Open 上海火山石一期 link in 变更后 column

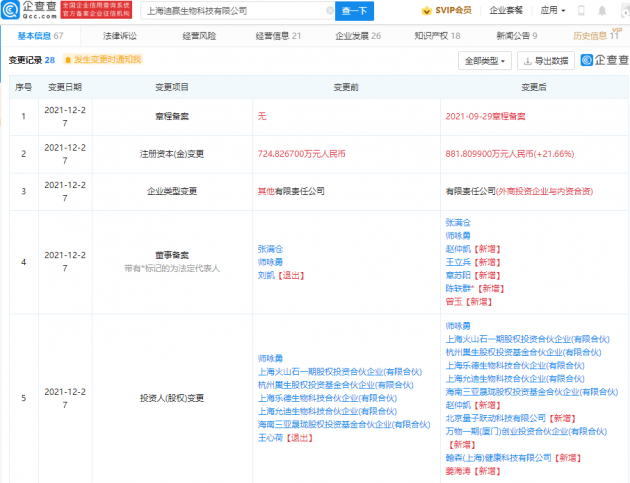point(528,340)
